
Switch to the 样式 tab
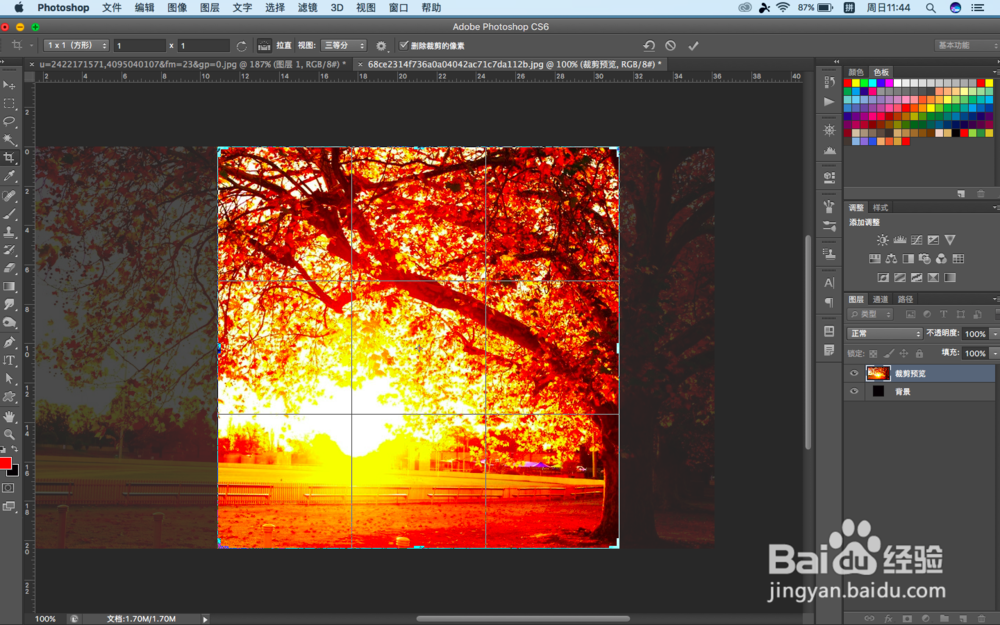(x=880, y=208)
